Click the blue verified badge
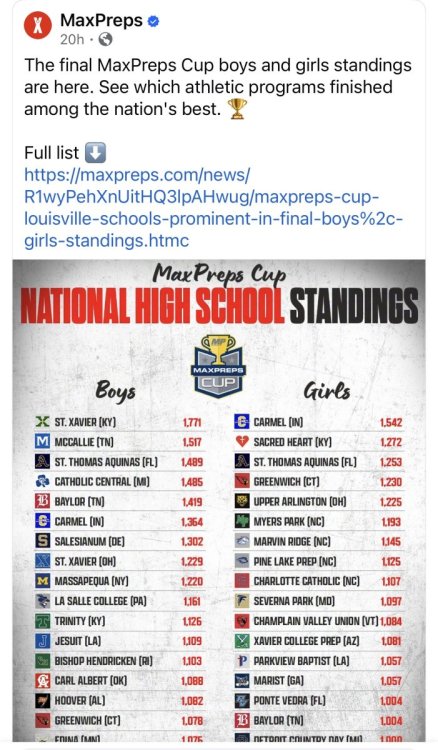438x750 pixels. pyautogui.click(x=153, y=21)
